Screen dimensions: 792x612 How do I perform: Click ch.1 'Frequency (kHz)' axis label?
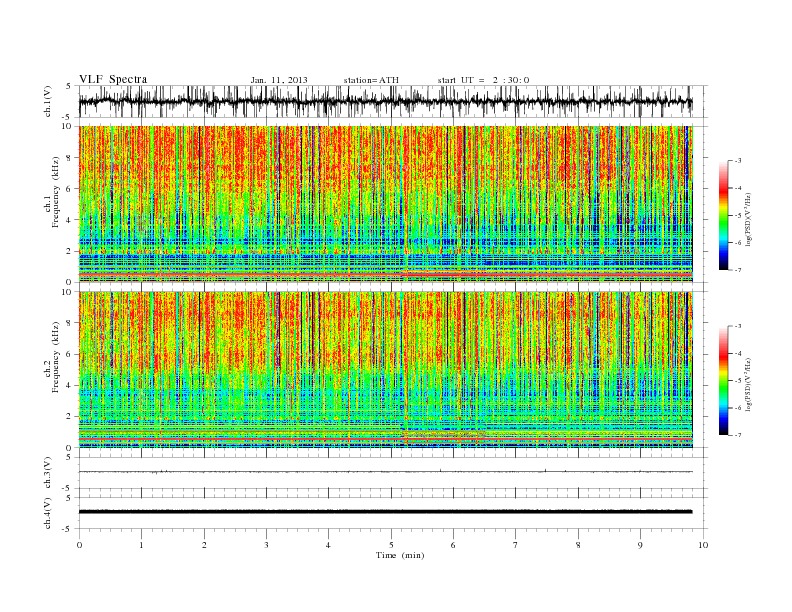coord(56,192)
